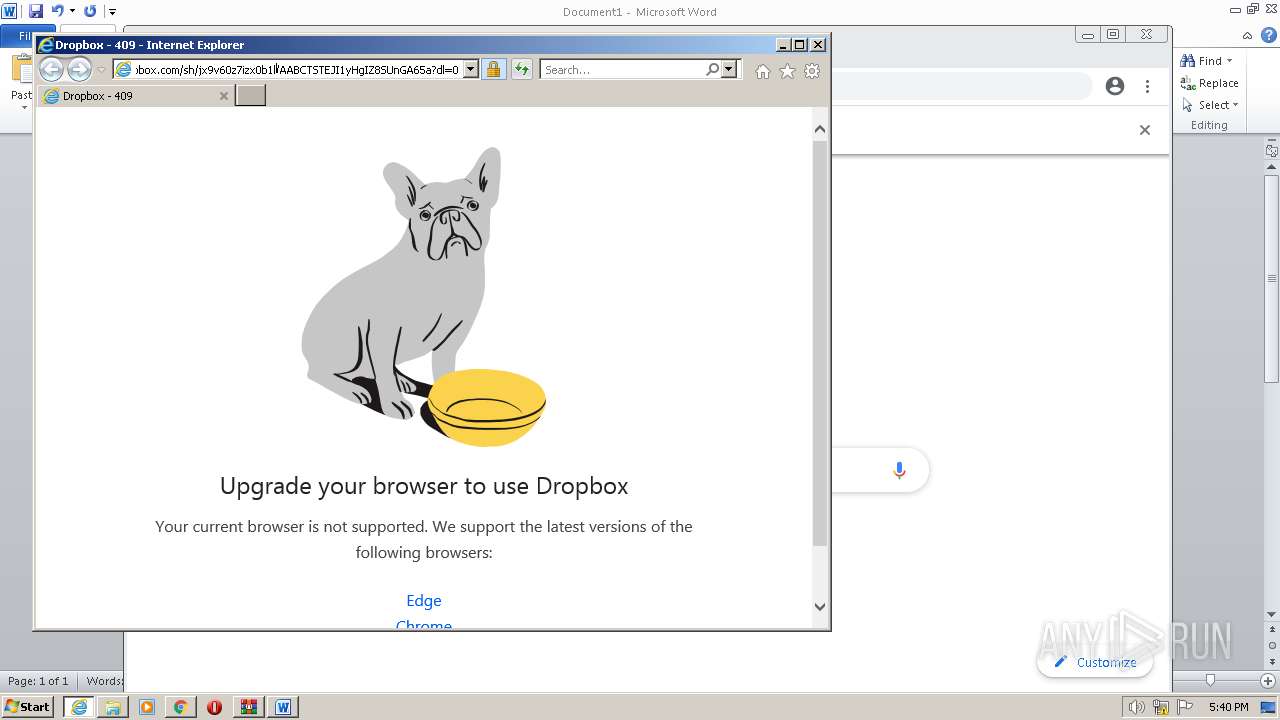Open the Find dropdown arrow in Word
Image resolution: width=1280 pixels, height=720 pixels.
coord(1229,61)
